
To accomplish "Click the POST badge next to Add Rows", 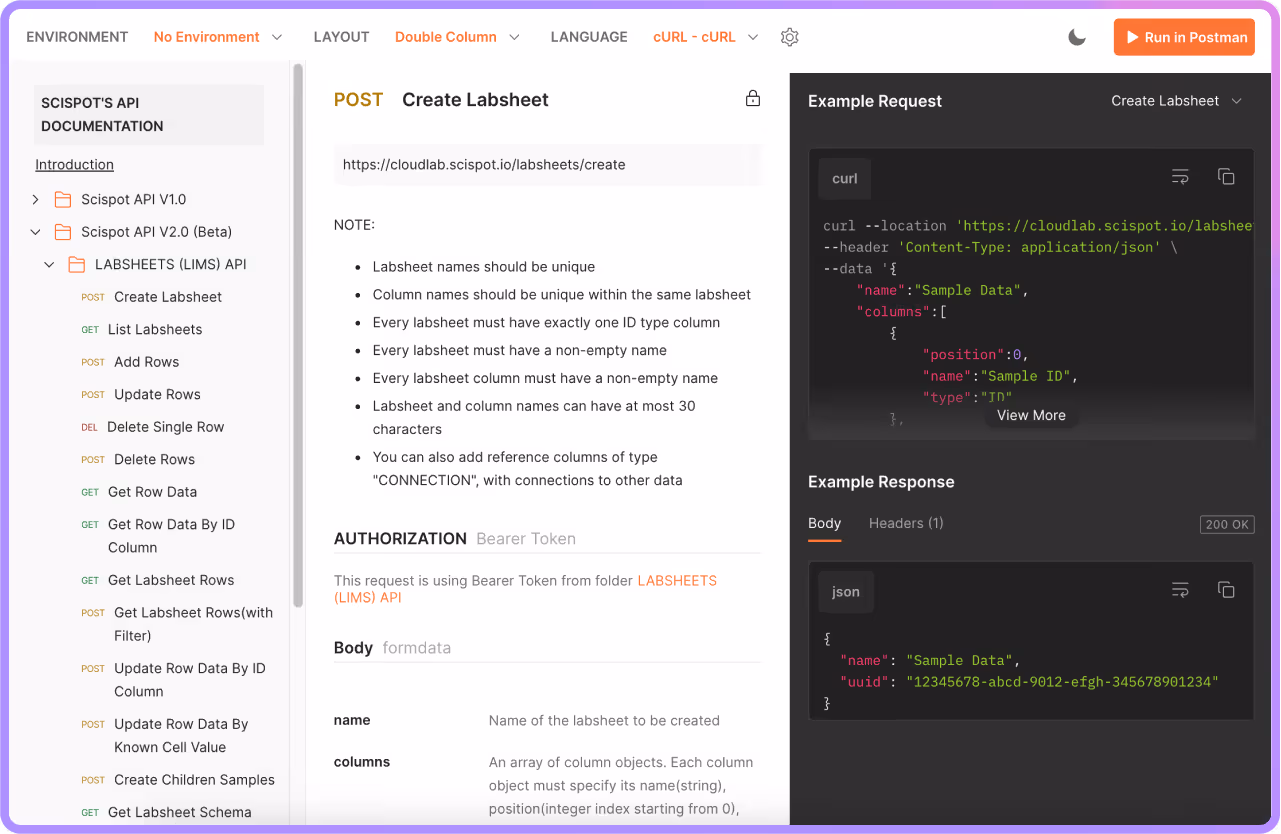I will coord(92,362).
